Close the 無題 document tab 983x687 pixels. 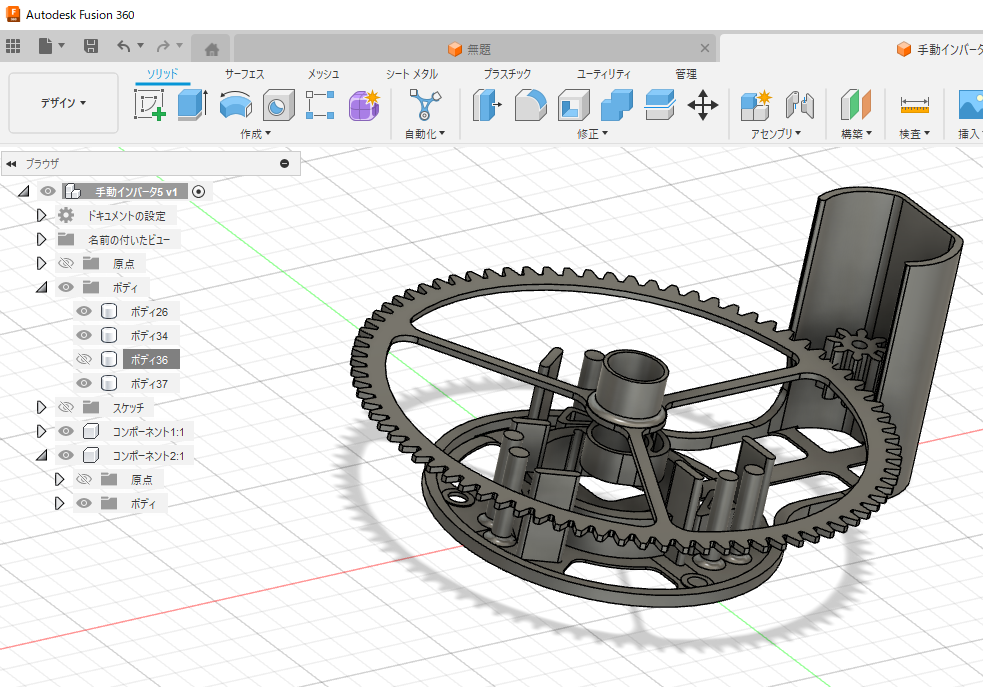click(x=705, y=48)
